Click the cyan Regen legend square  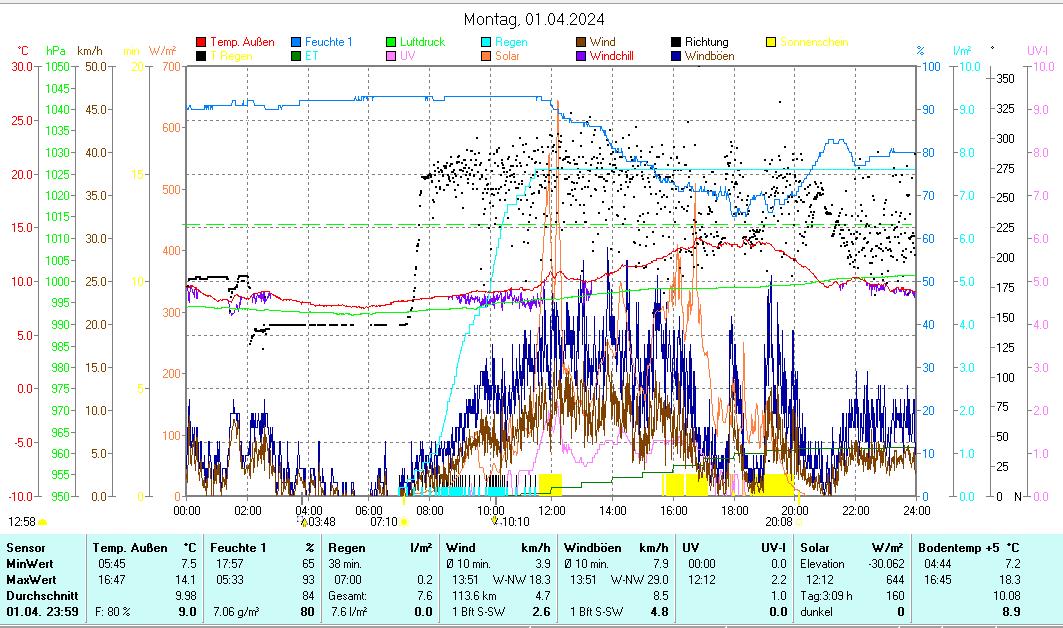[x=486, y=42]
